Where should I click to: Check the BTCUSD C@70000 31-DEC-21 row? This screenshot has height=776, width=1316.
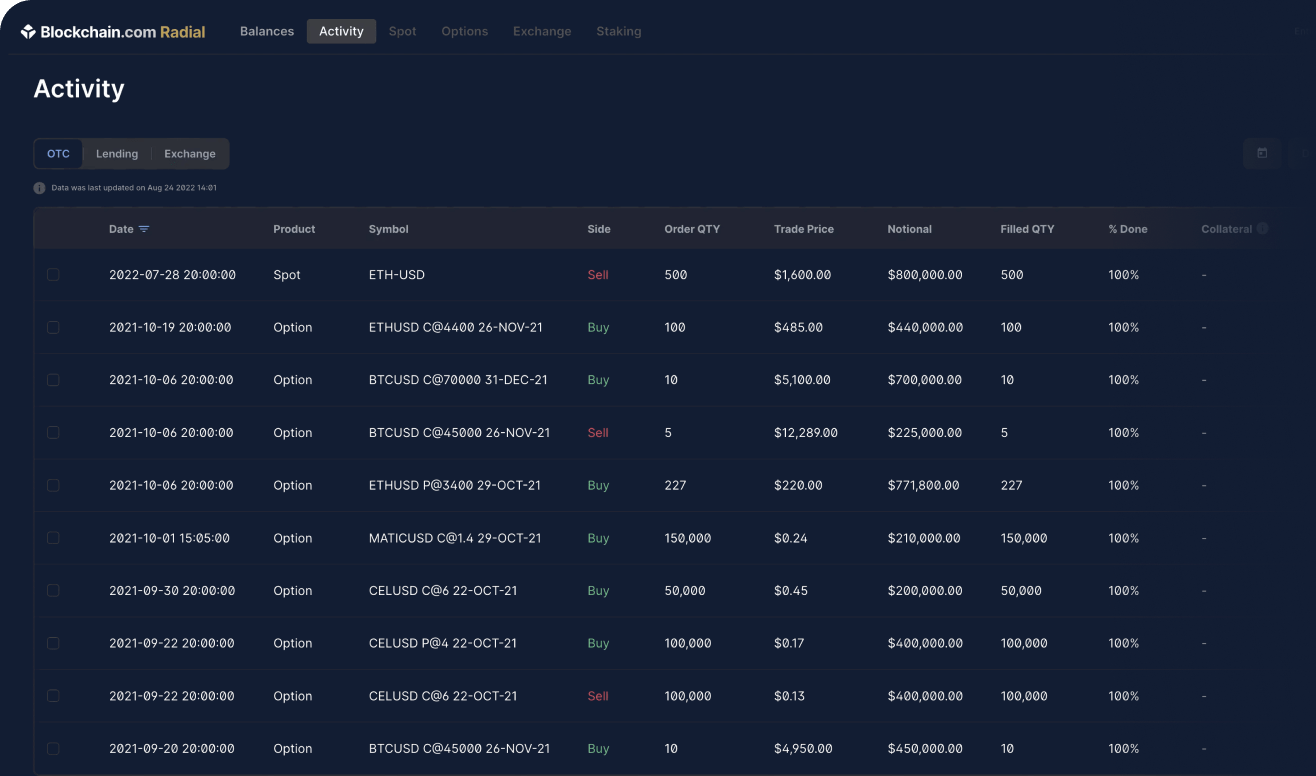(x=53, y=380)
